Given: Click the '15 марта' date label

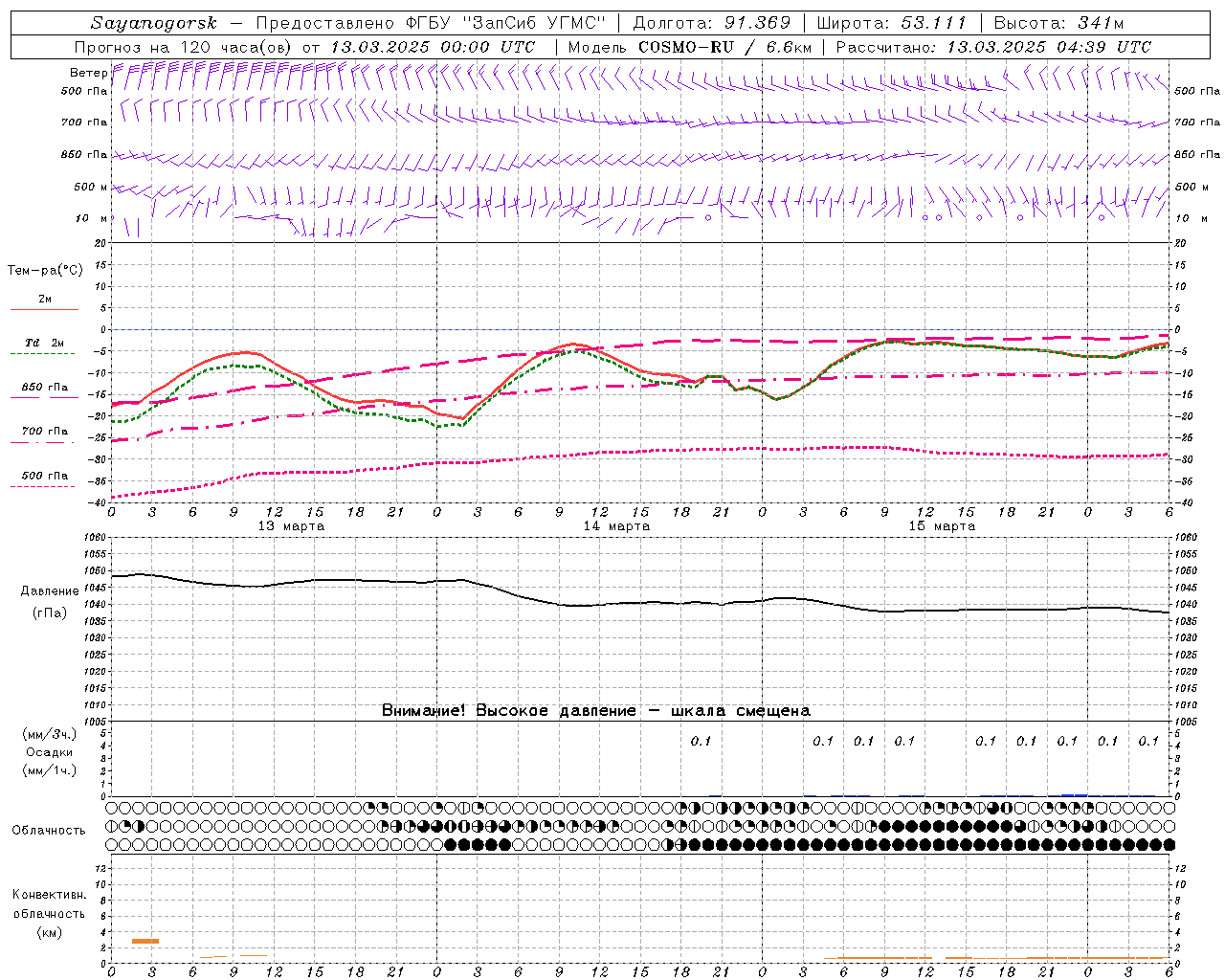Looking at the screenshot, I should click(x=942, y=526).
